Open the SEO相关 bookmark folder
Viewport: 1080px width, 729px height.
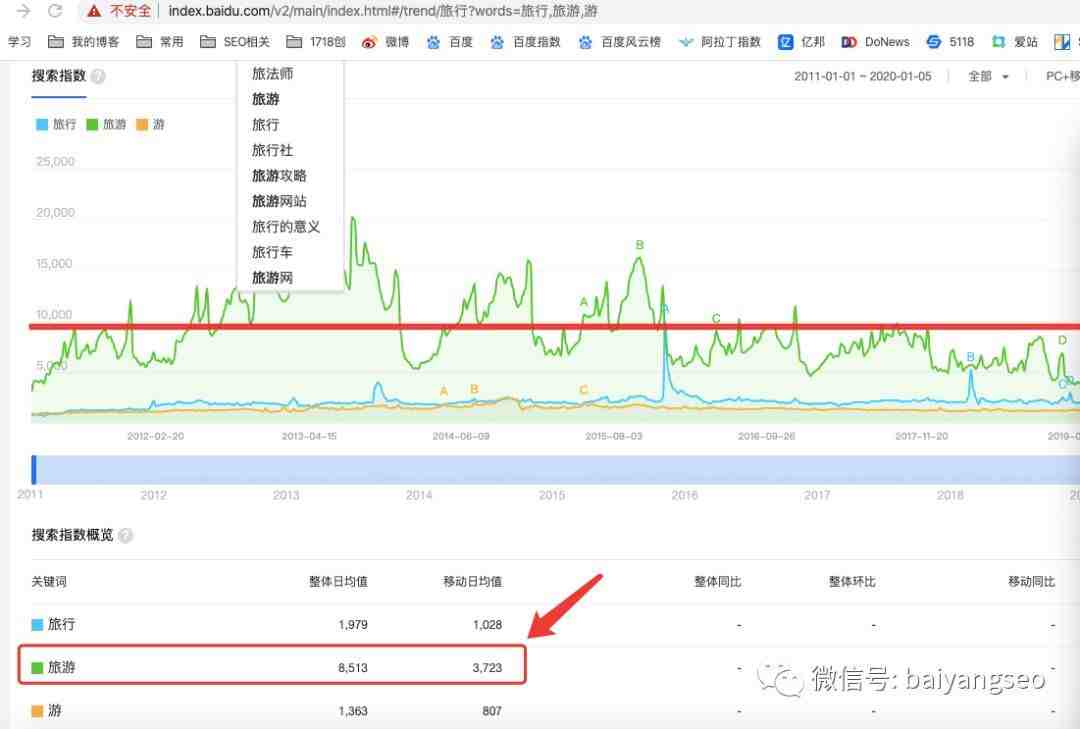point(236,42)
